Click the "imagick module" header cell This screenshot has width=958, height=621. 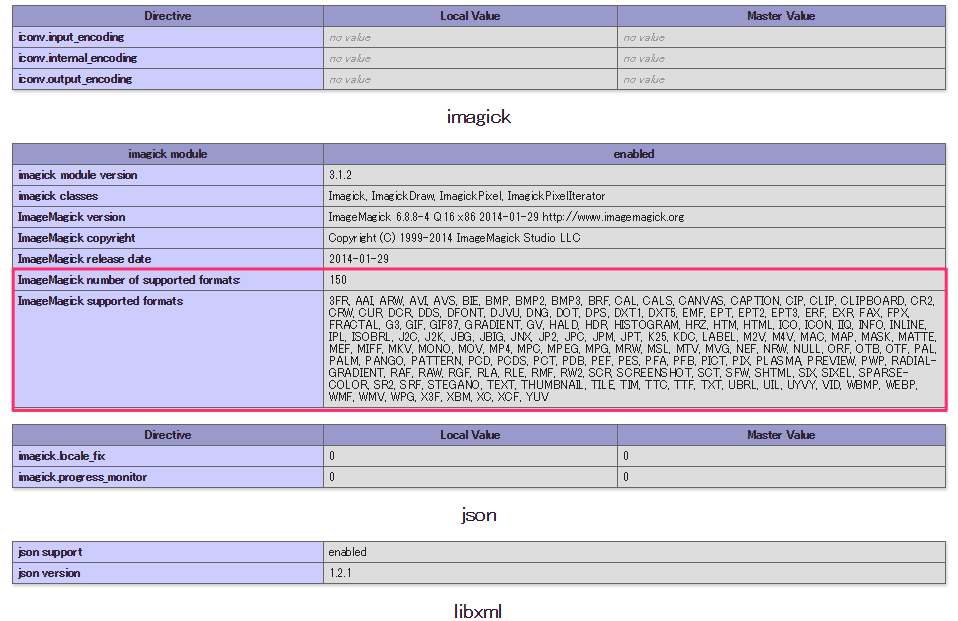pyautogui.click(x=167, y=154)
